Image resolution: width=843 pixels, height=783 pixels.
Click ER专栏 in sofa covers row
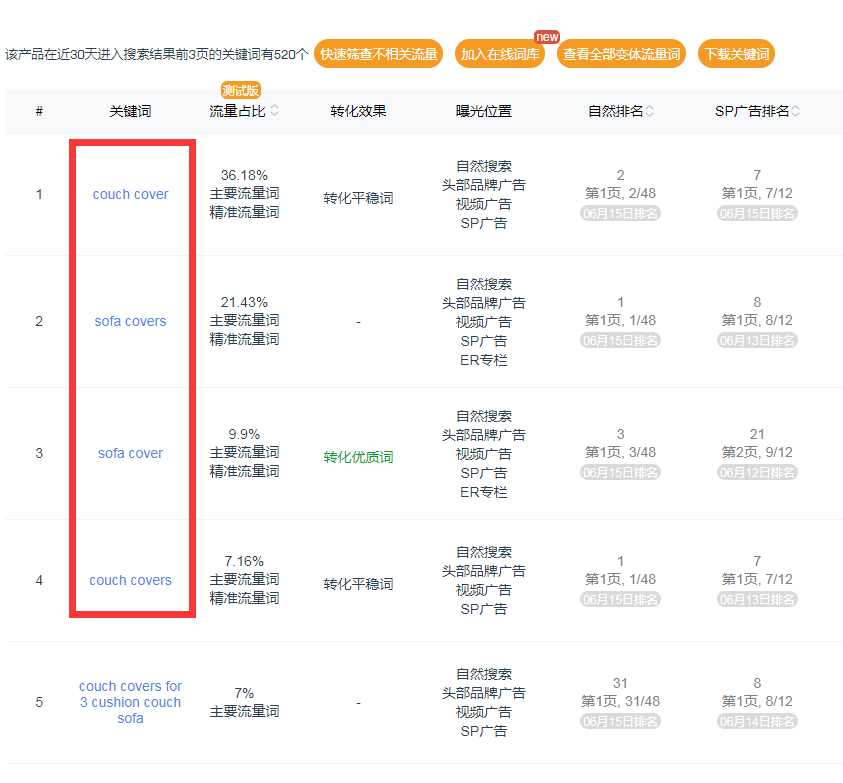[x=484, y=360]
